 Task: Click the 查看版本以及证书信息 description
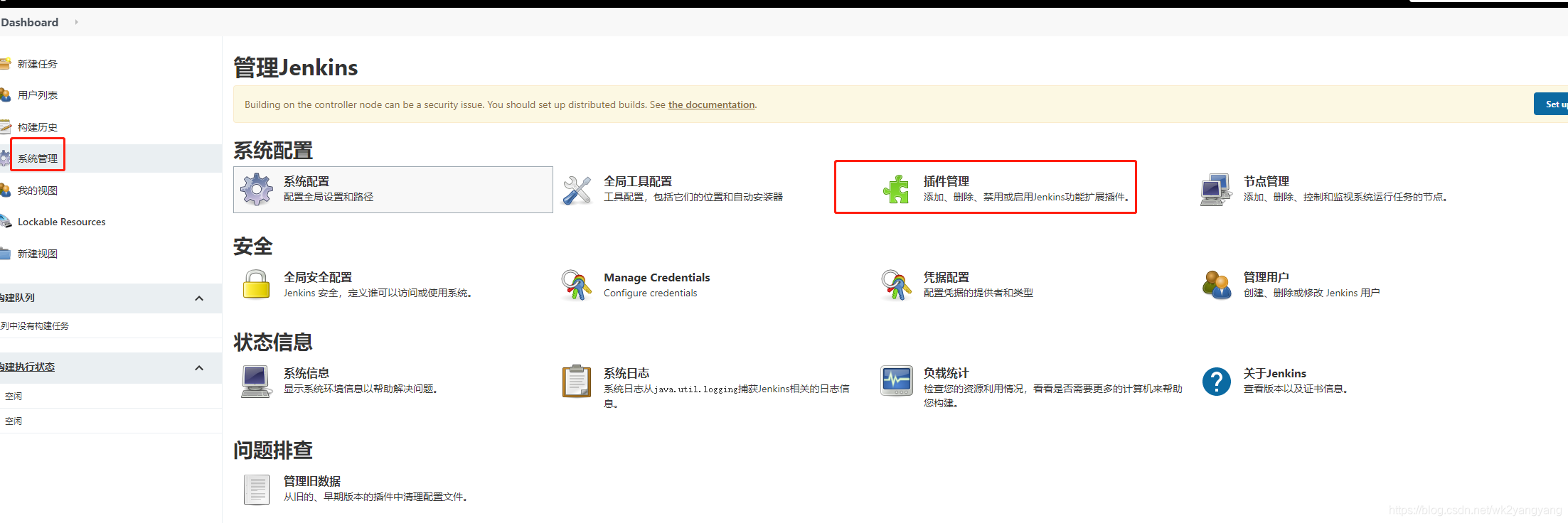tap(1295, 389)
